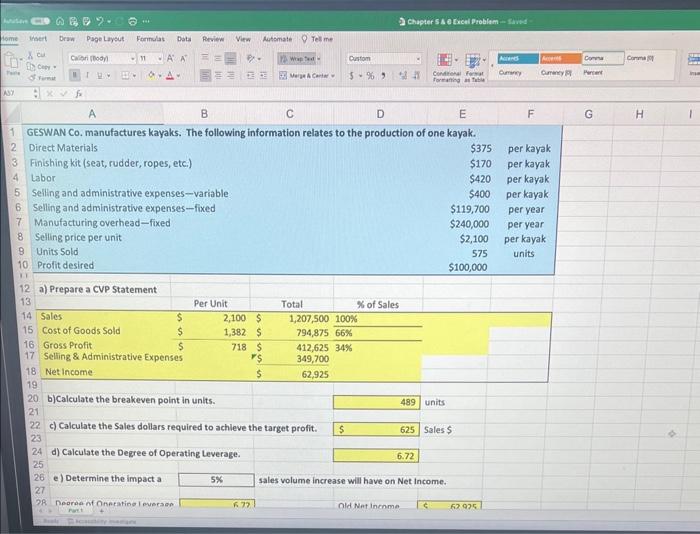Apply the Accent6 orange cell style
The width and height of the screenshot is (700, 534).
click(561, 58)
